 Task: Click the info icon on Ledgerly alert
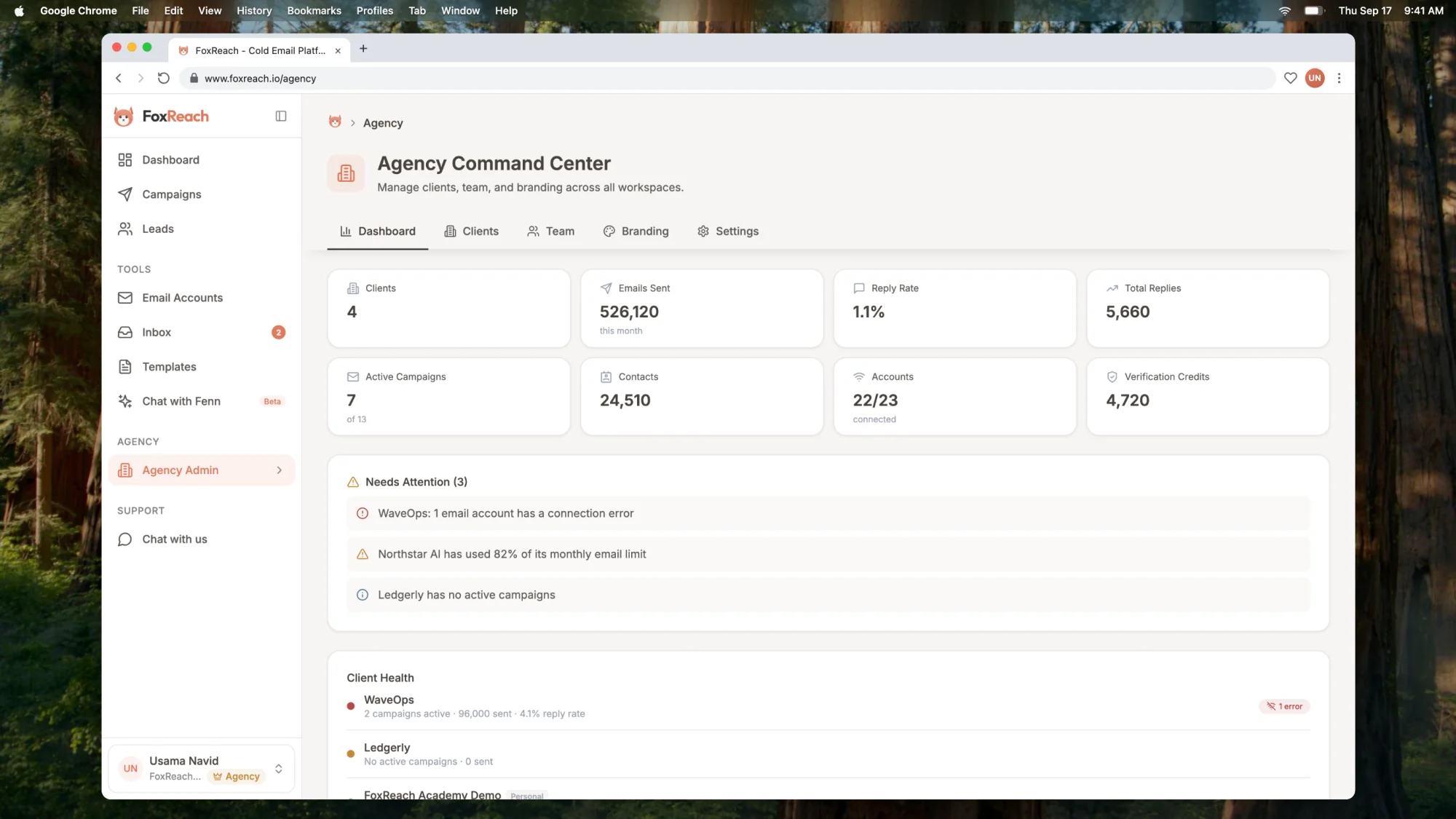(x=363, y=596)
